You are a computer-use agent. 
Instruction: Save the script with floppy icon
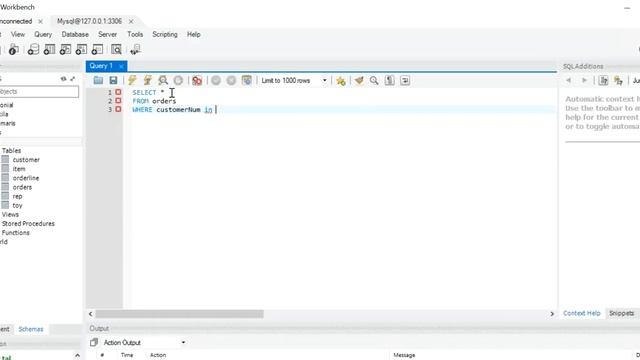(x=113, y=80)
